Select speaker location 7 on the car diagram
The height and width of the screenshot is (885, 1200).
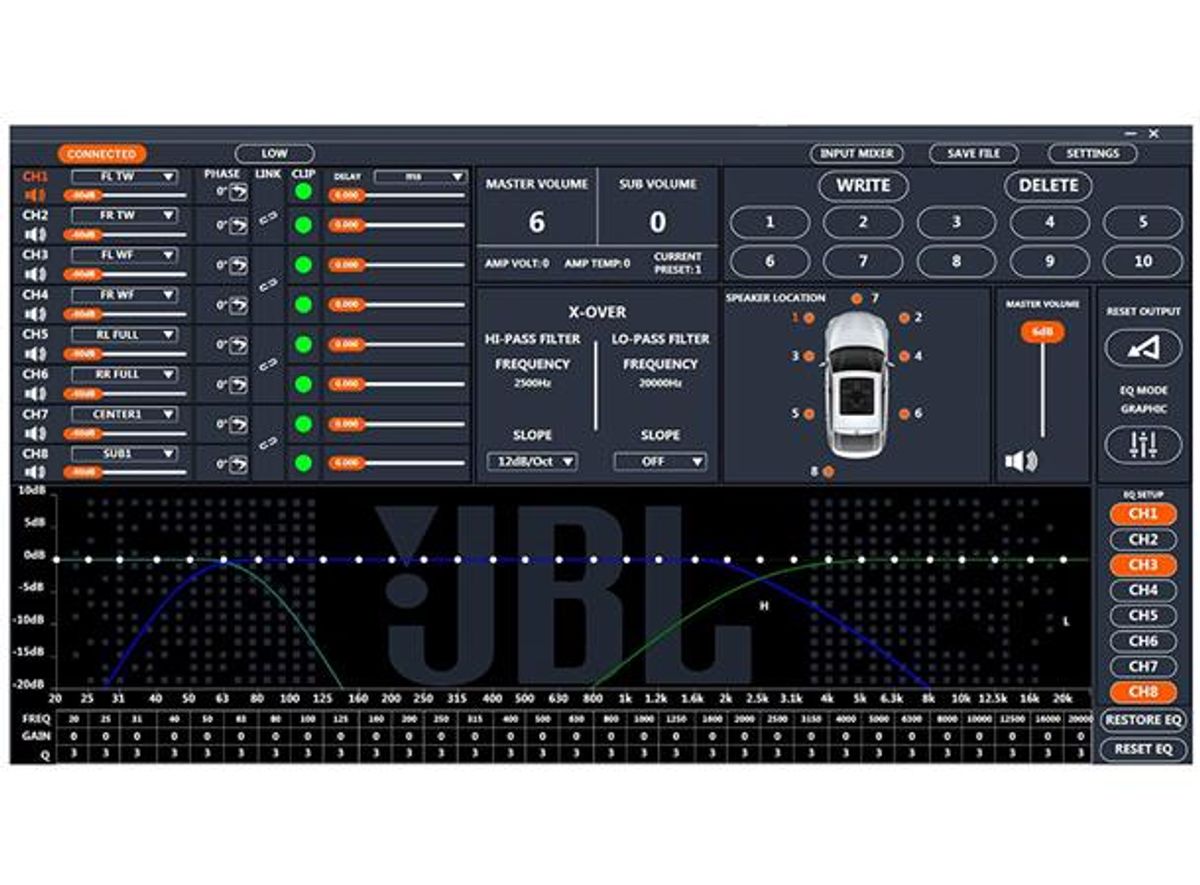tap(857, 298)
